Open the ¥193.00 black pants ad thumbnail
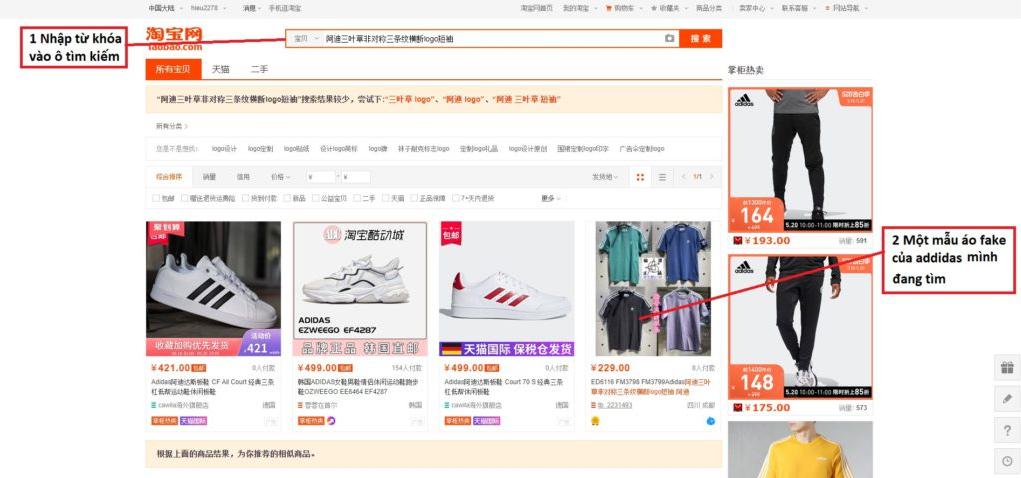Screen dimensions: 1021x478 tap(800, 160)
